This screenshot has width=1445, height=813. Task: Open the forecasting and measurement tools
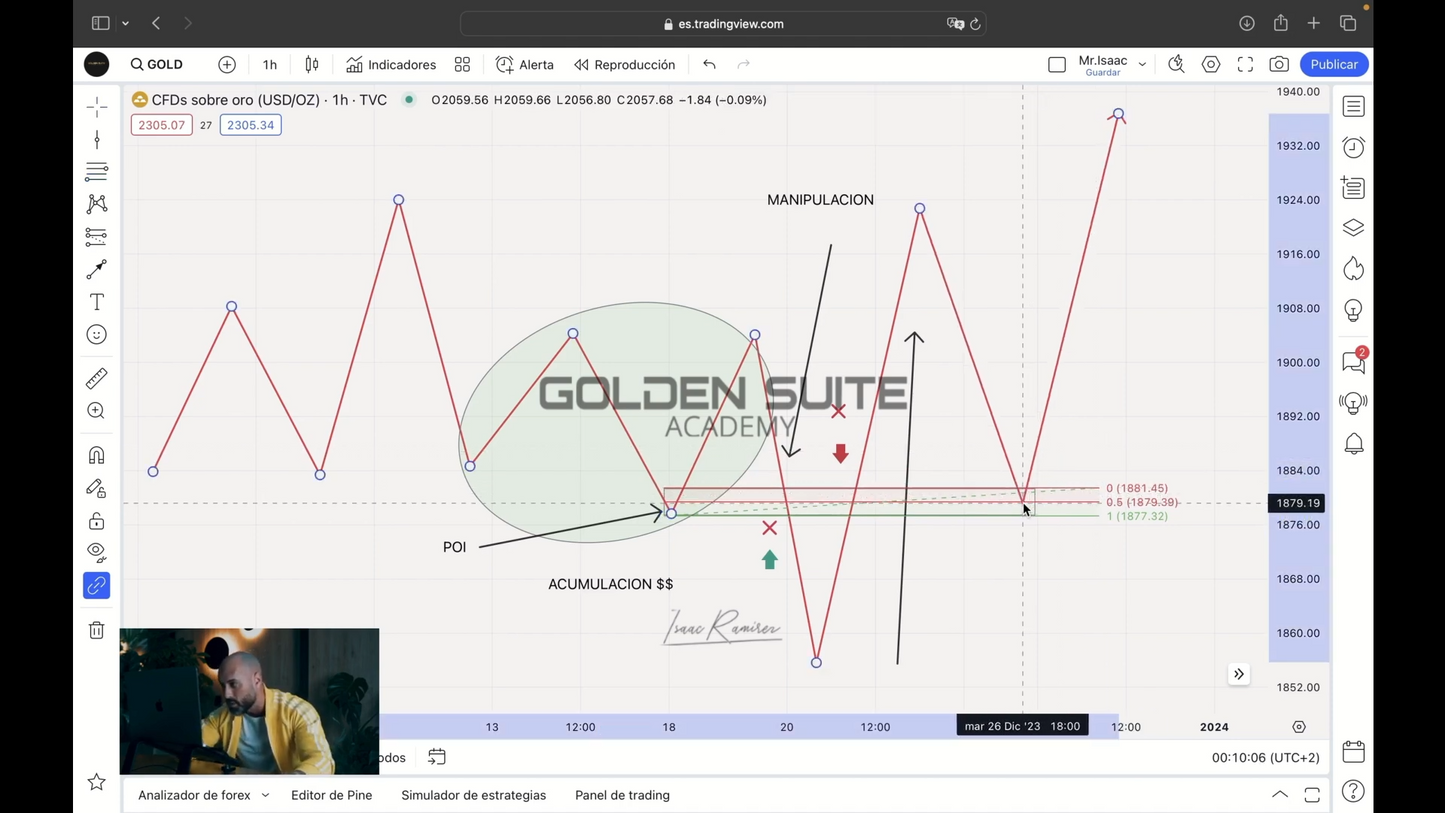(97, 237)
